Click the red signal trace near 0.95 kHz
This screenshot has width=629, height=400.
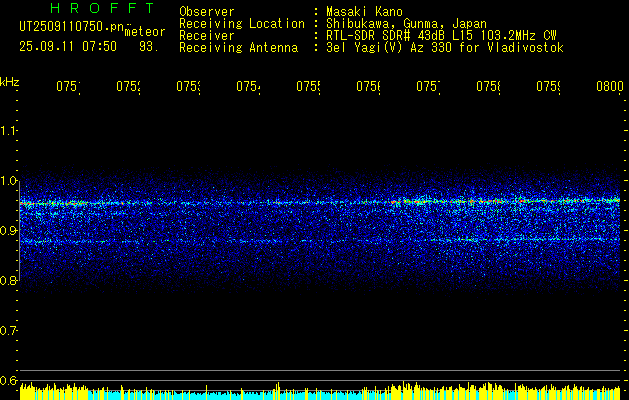pyautogui.click(x=321, y=202)
